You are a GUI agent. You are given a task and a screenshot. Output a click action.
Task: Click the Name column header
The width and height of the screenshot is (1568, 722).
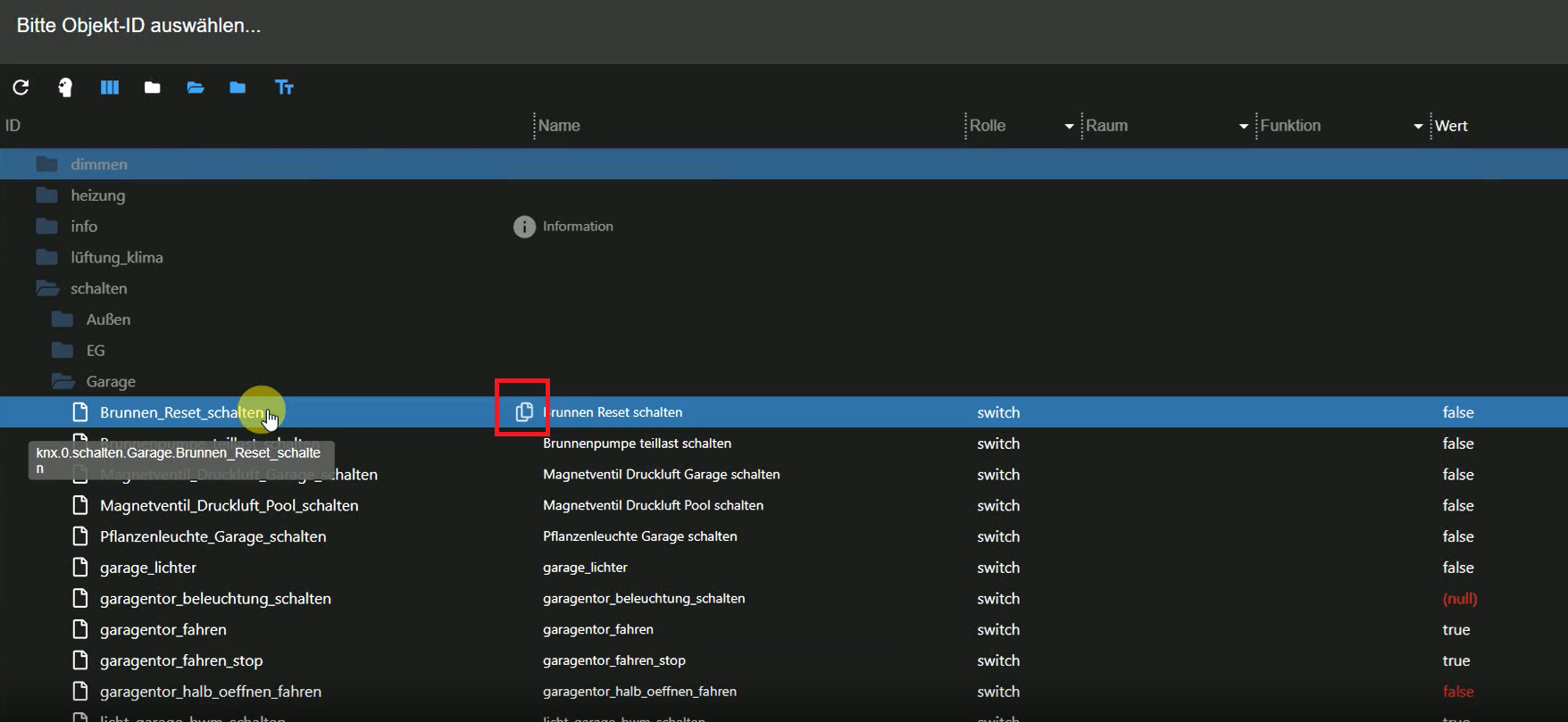pos(560,126)
